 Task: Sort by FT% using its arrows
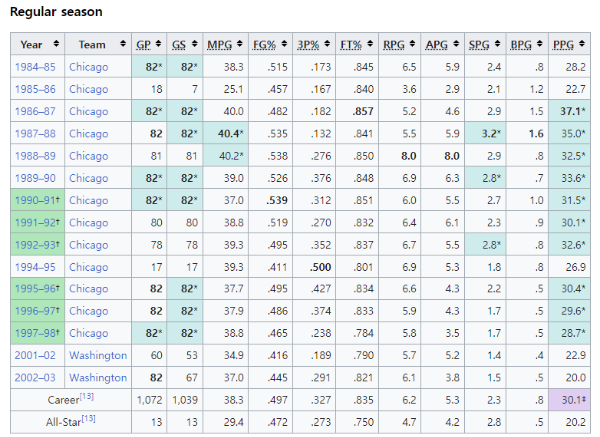point(370,44)
